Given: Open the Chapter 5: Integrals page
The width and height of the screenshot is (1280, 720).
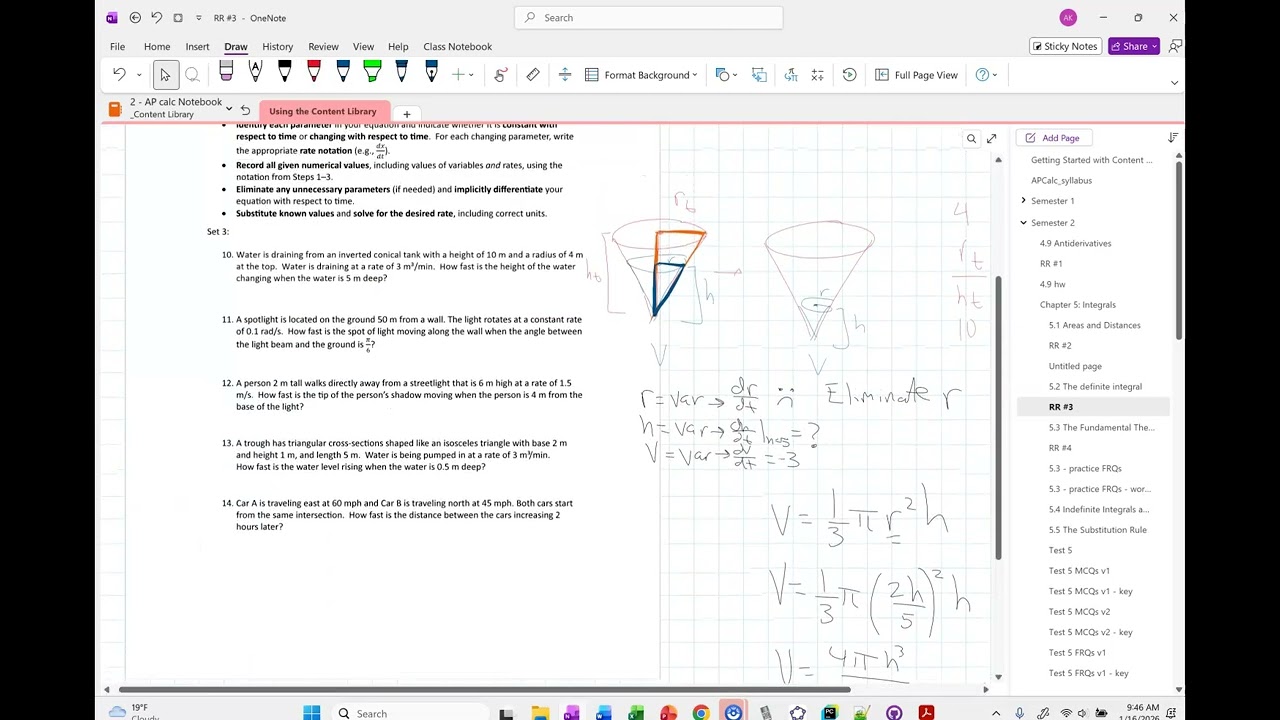Looking at the screenshot, I should [1077, 304].
